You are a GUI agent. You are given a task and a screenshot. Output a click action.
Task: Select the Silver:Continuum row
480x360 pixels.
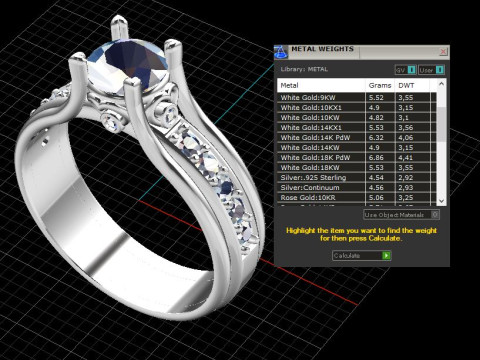pos(357,188)
